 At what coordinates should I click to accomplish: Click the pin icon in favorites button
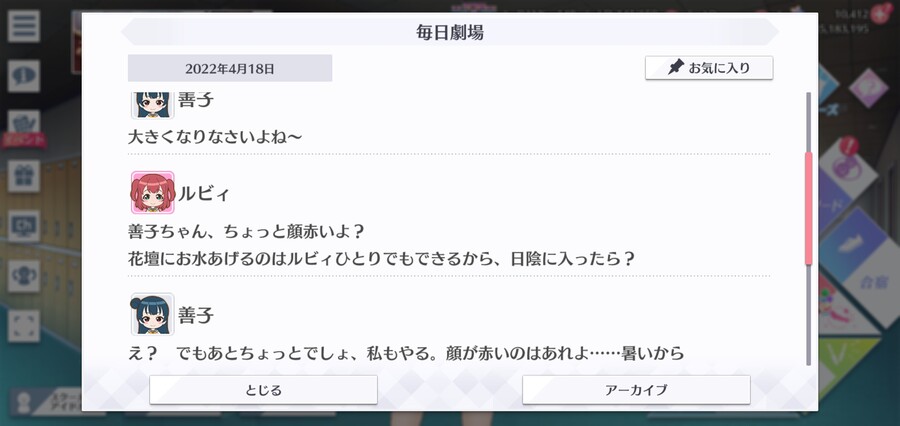tap(676, 68)
